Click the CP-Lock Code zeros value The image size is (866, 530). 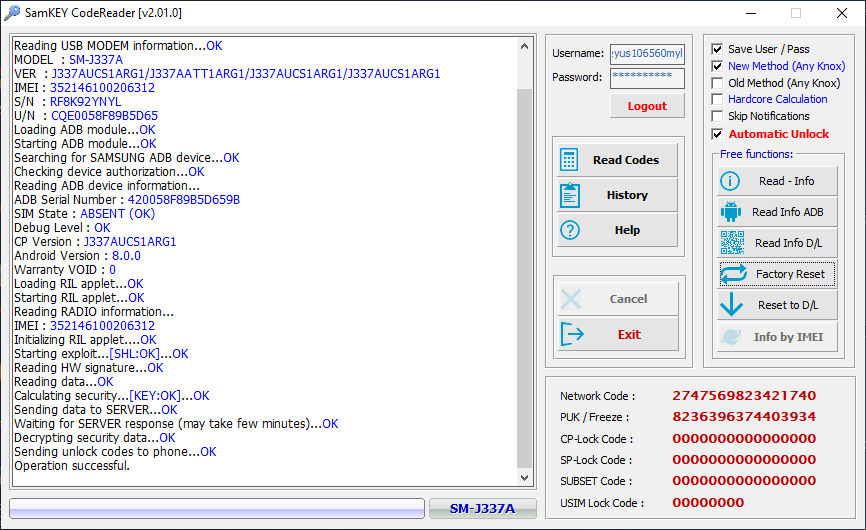click(x=744, y=438)
